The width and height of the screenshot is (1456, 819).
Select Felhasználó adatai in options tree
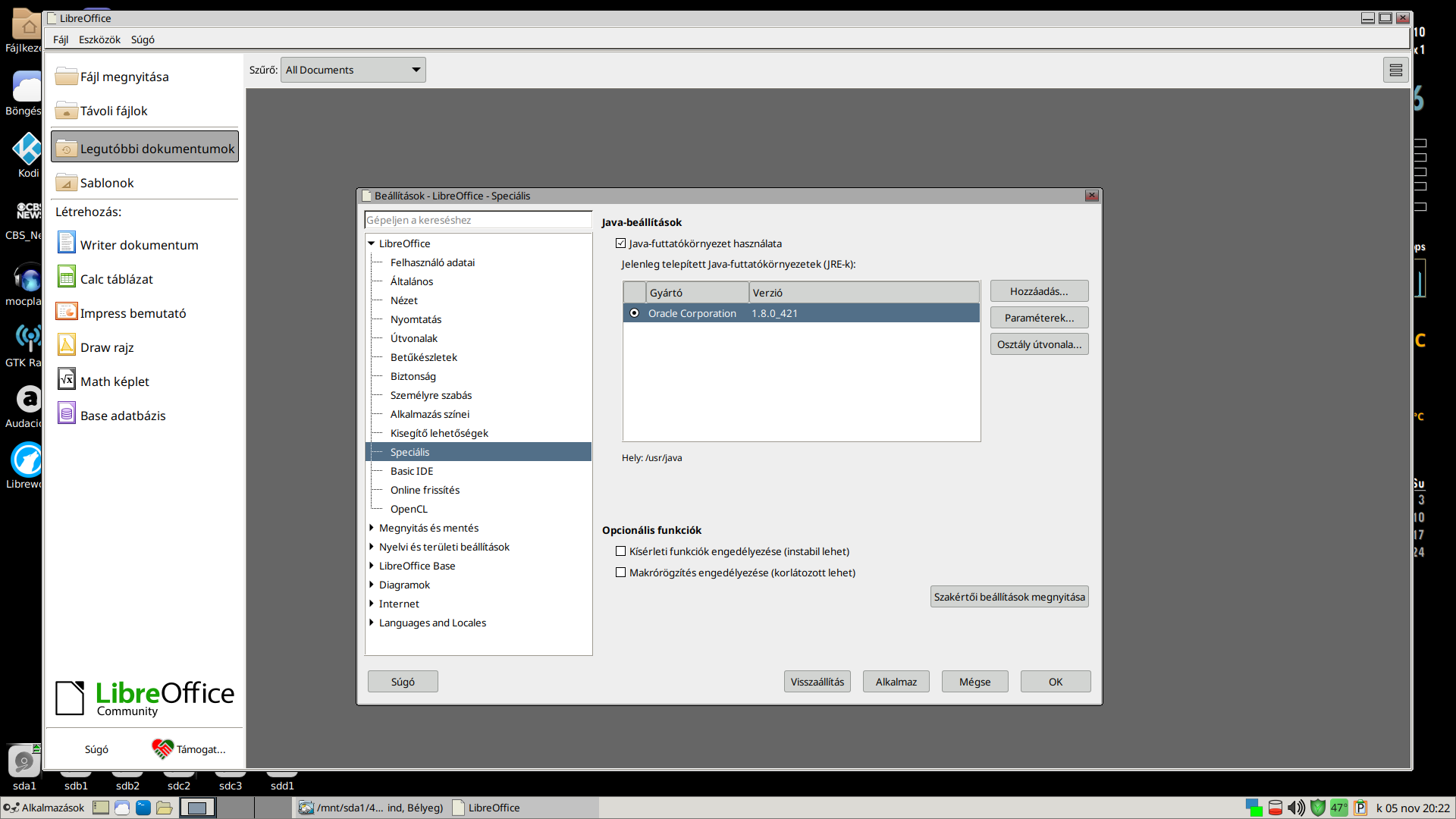[432, 262]
